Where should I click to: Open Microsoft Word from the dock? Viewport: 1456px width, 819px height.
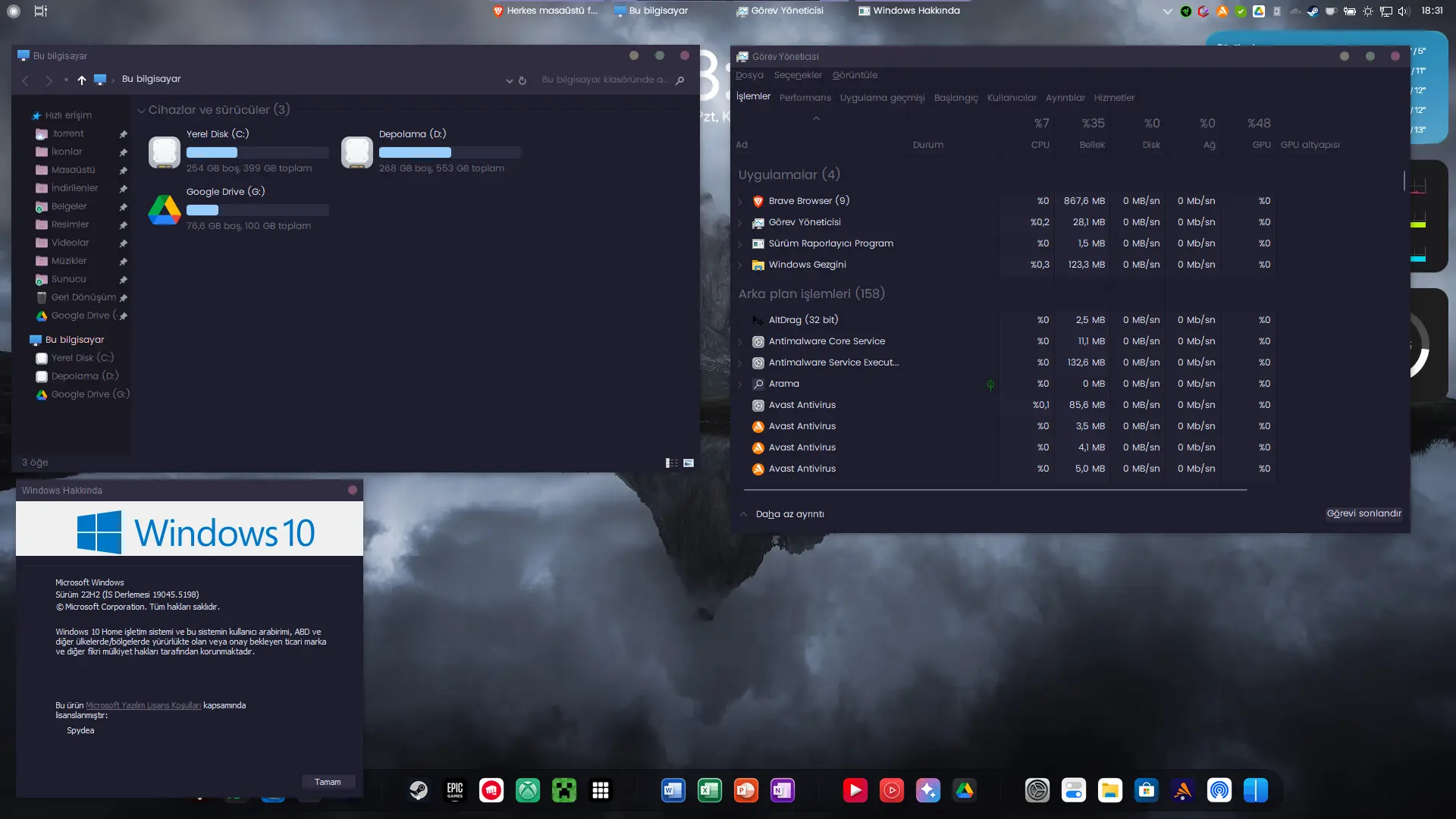pyautogui.click(x=673, y=791)
